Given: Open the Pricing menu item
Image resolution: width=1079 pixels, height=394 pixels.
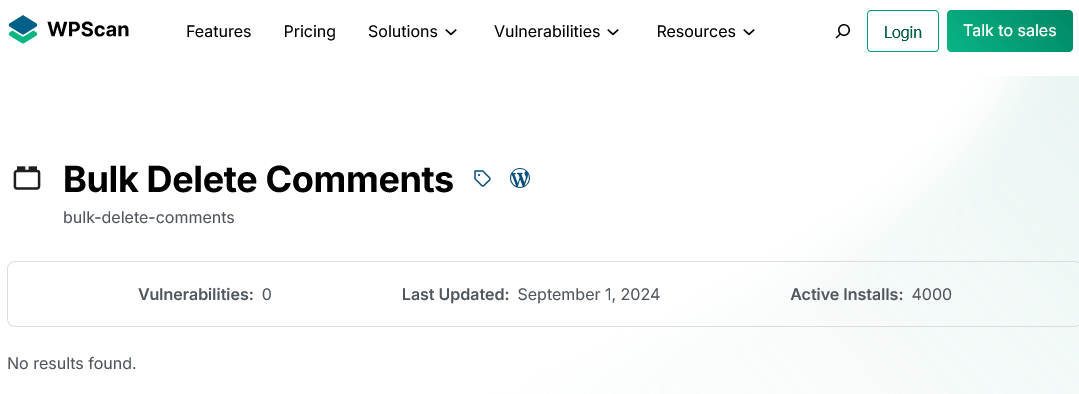Looking at the screenshot, I should (x=310, y=32).
